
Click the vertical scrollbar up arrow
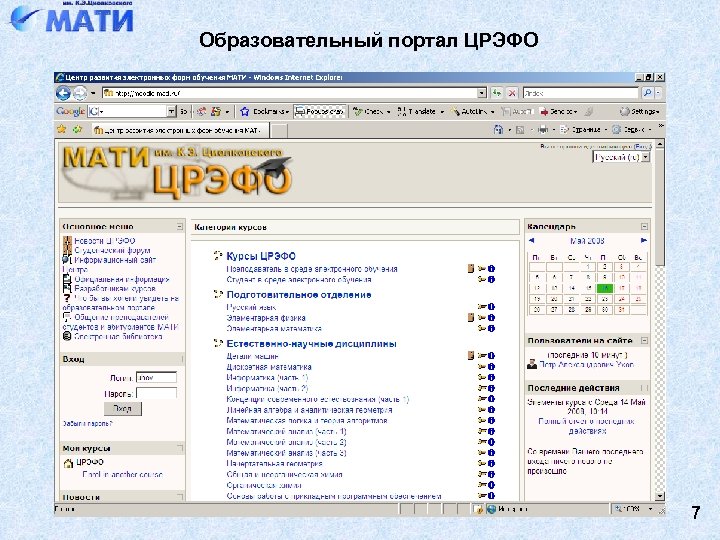click(x=660, y=145)
